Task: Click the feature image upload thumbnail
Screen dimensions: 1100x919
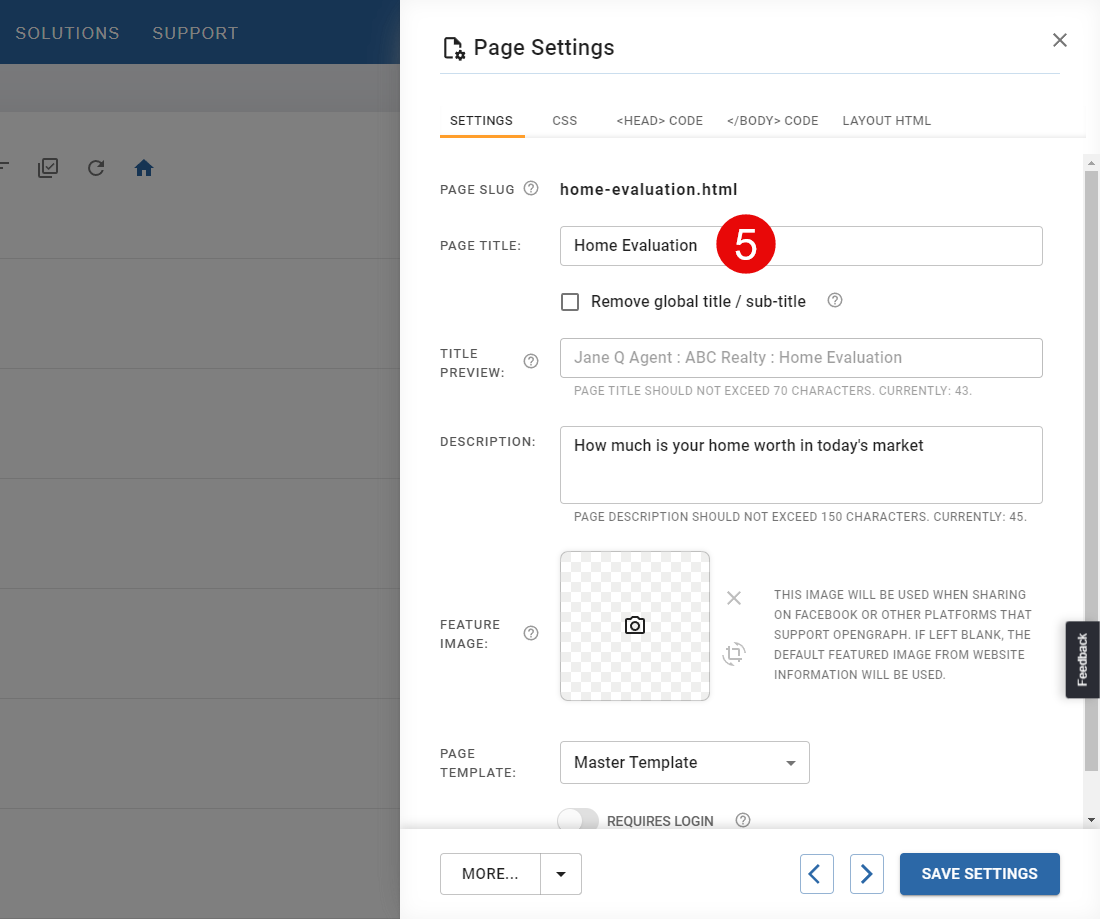Action: pos(634,626)
